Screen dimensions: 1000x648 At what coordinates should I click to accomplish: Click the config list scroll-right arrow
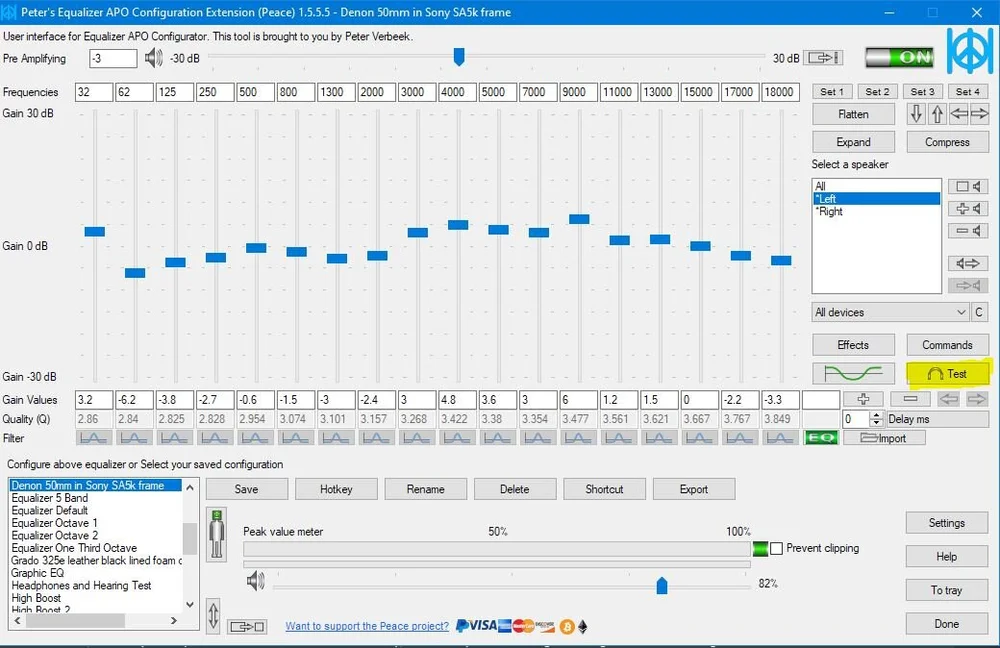[173, 620]
